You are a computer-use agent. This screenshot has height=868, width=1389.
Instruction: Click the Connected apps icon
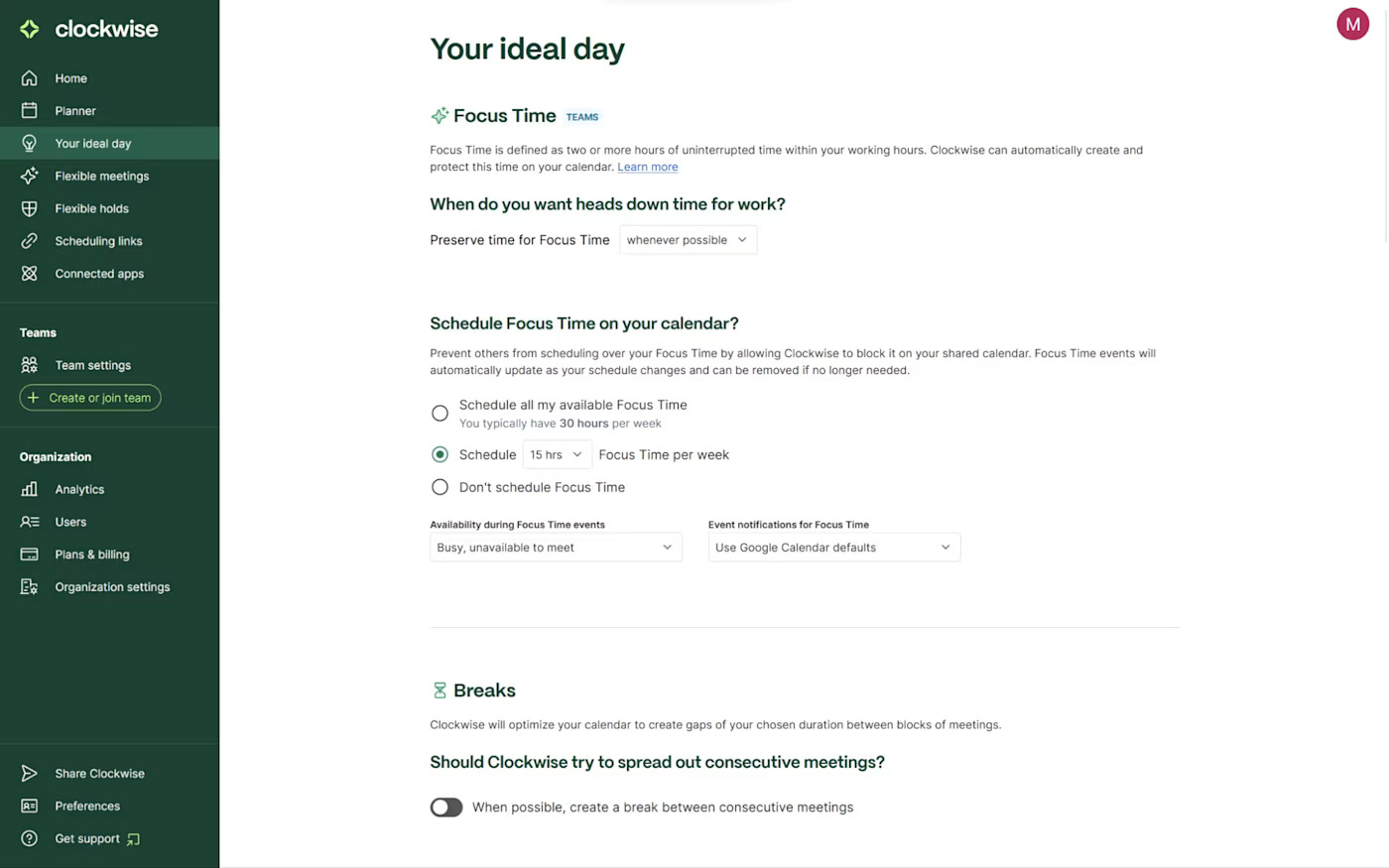click(x=30, y=274)
